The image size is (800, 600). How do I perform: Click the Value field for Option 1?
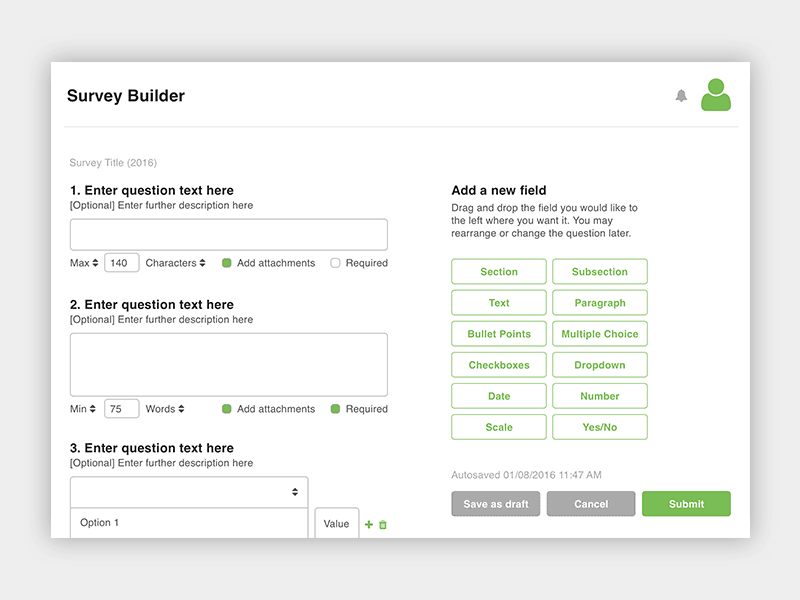337,523
